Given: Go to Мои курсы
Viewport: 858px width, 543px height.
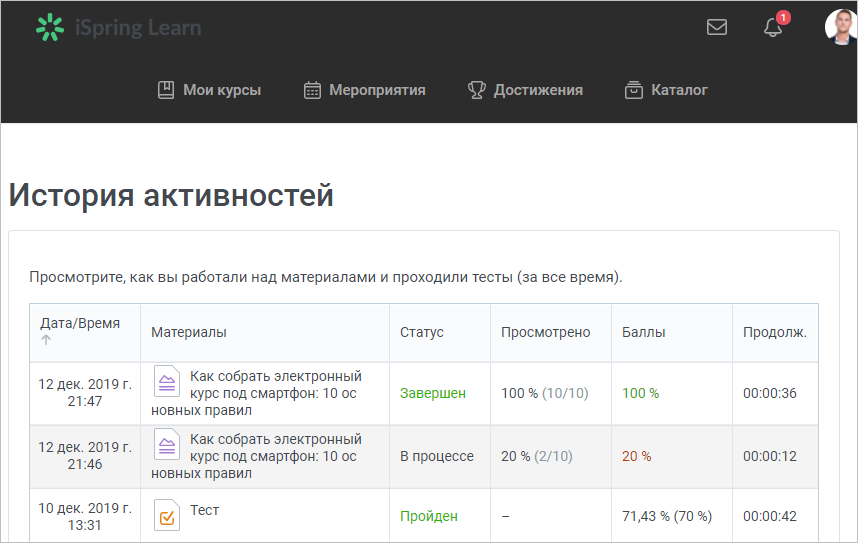Looking at the screenshot, I should (x=222, y=90).
